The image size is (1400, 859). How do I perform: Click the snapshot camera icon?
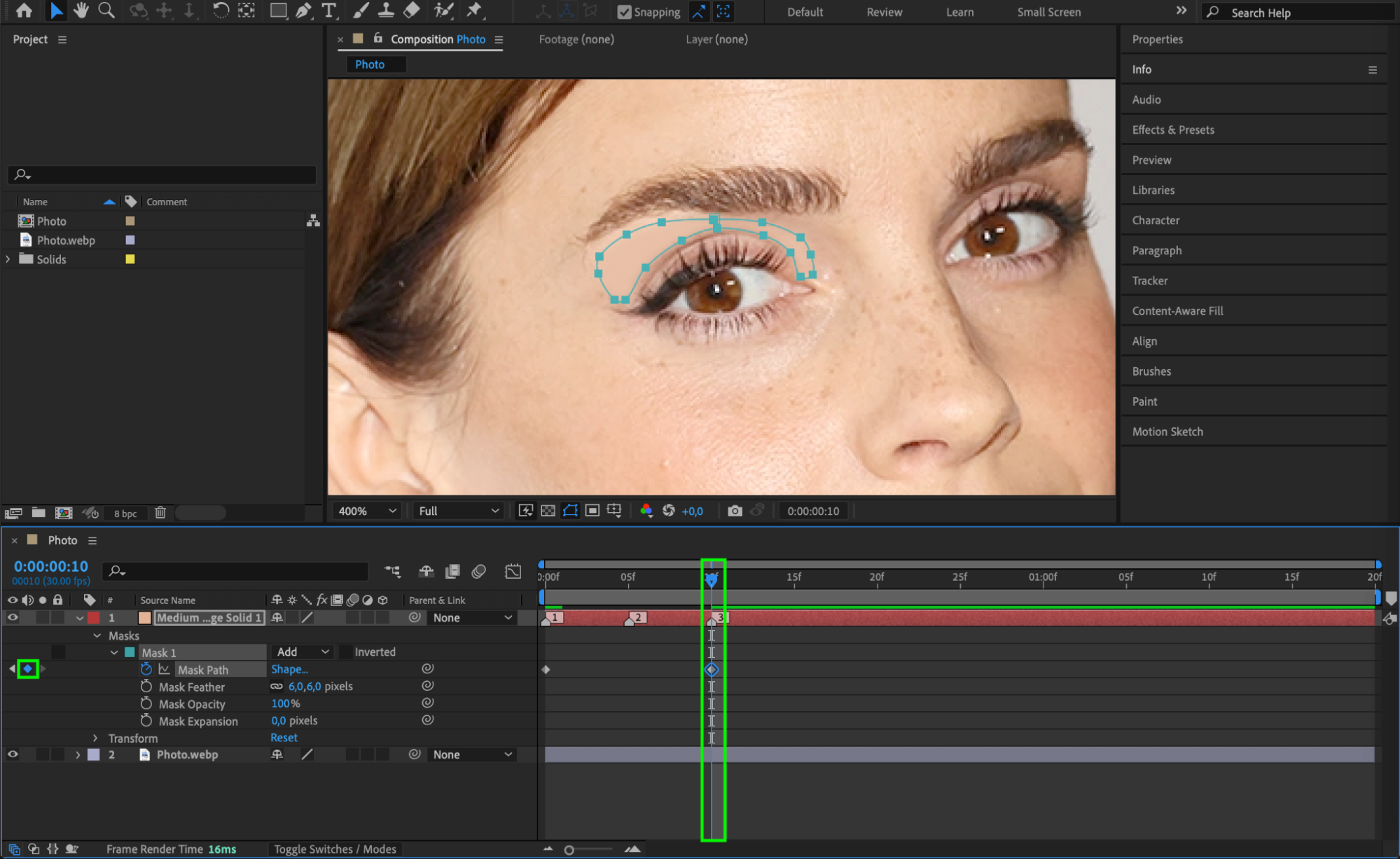click(734, 511)
